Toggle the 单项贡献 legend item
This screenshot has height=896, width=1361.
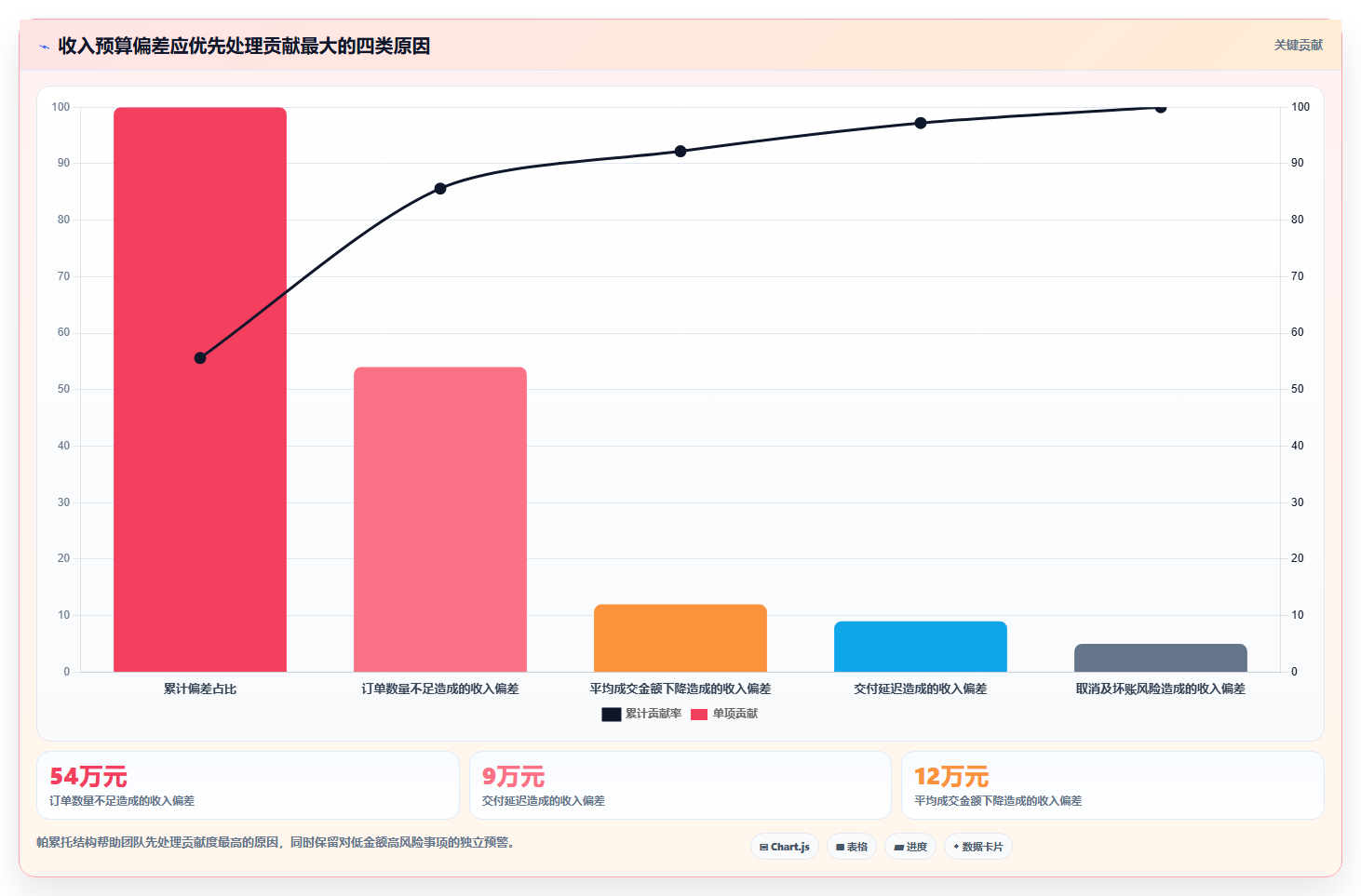[x=724, y=714]
